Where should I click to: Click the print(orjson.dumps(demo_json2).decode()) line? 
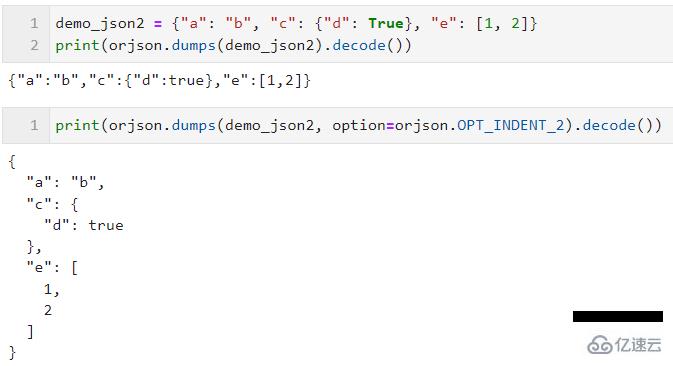tap(233, 45)
